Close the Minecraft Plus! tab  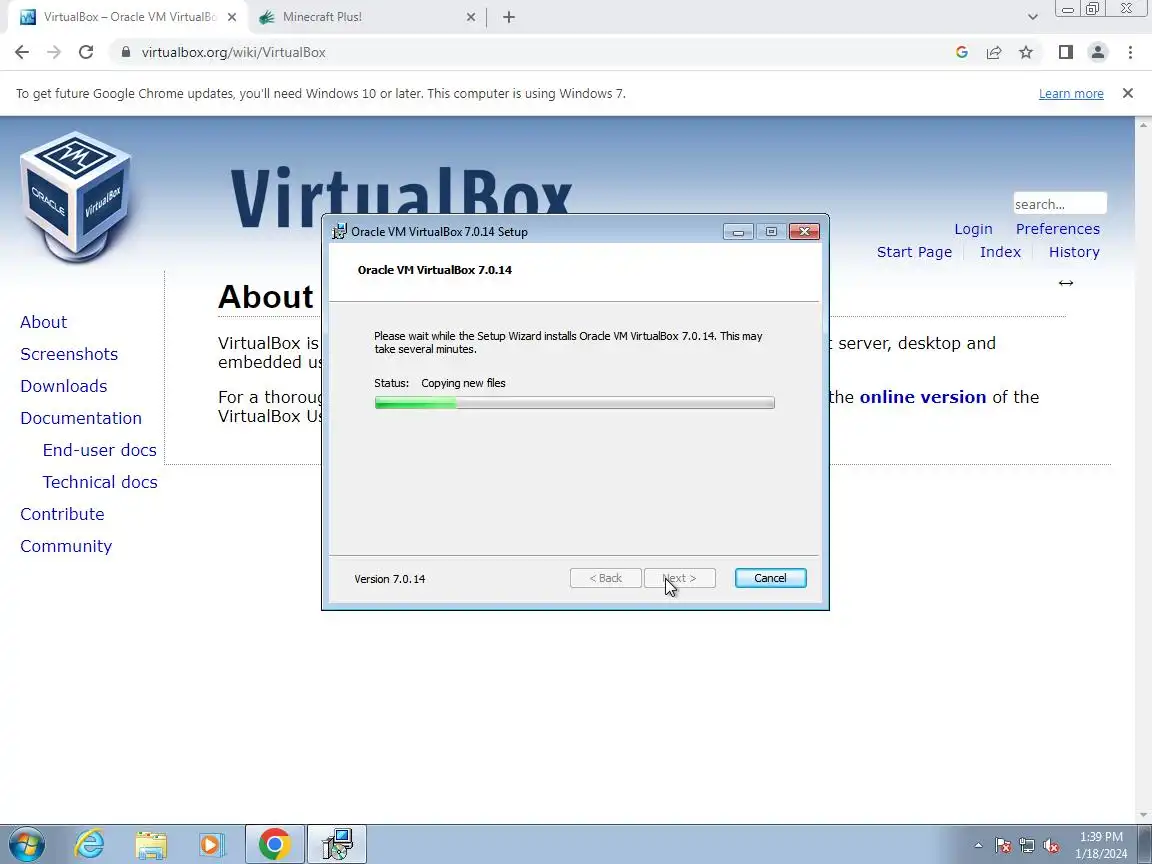coord(471,17)
